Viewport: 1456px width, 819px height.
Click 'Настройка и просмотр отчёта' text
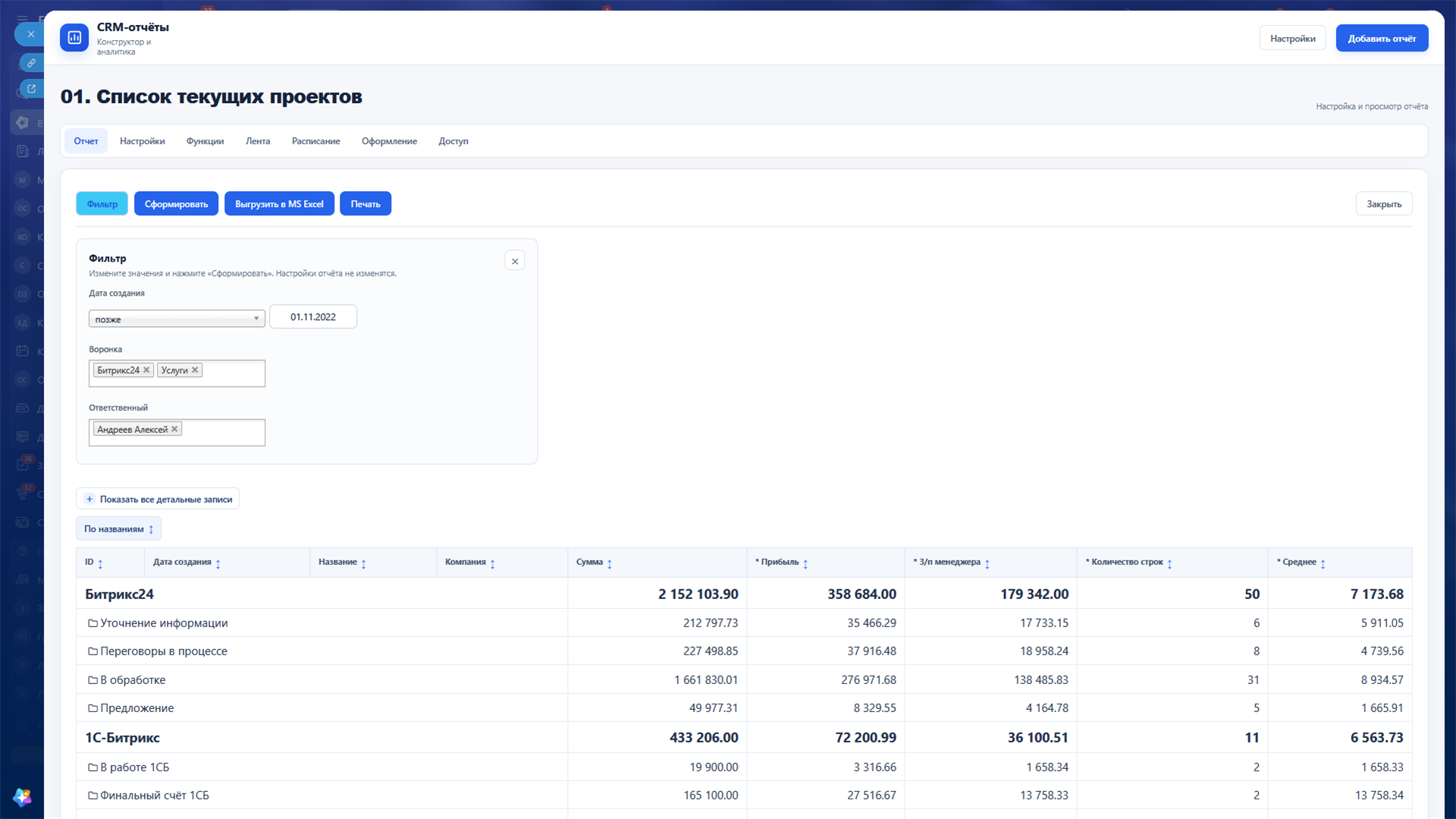tap(1372, 107)
